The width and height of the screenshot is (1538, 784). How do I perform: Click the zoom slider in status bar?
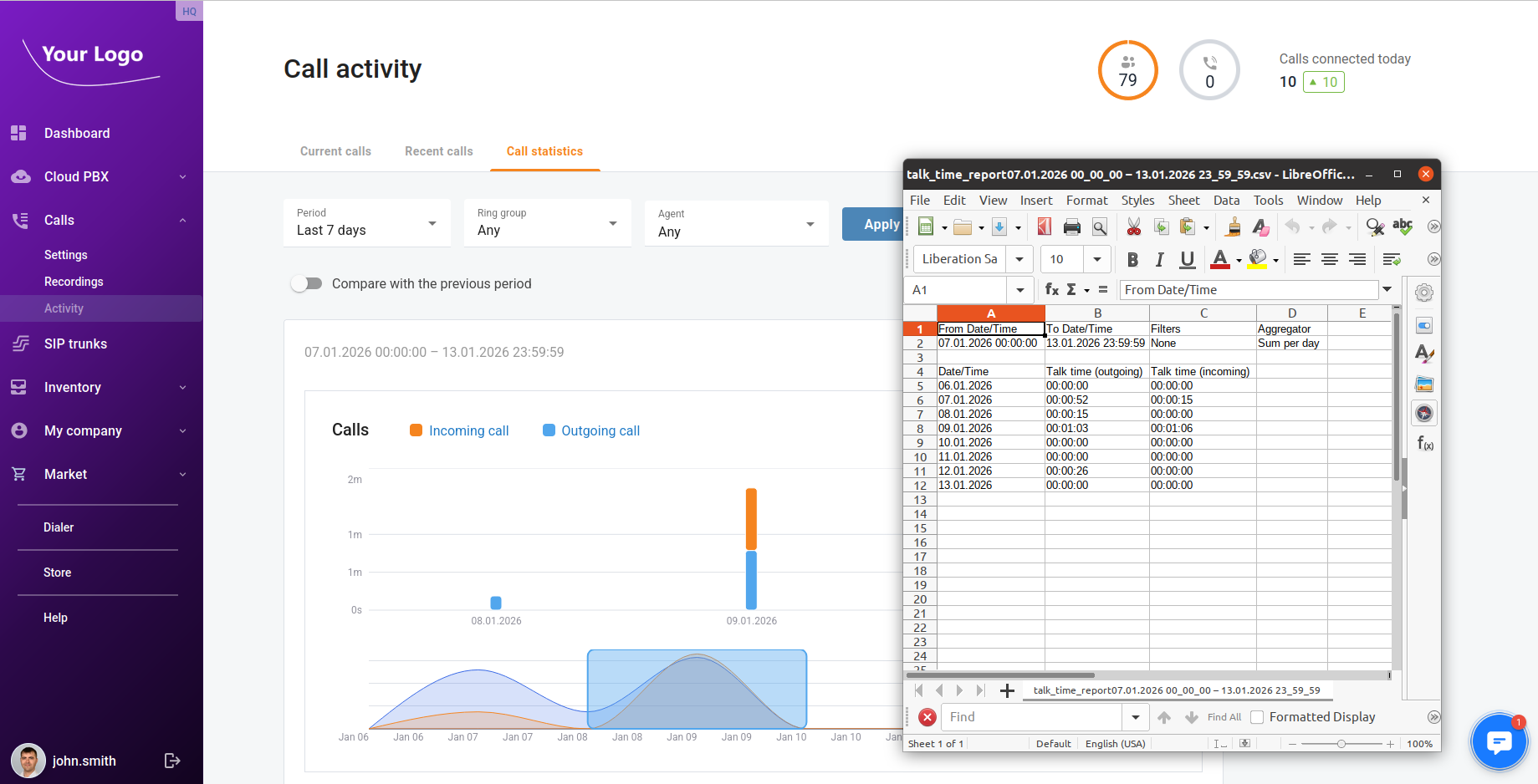tap(1341, 744)
